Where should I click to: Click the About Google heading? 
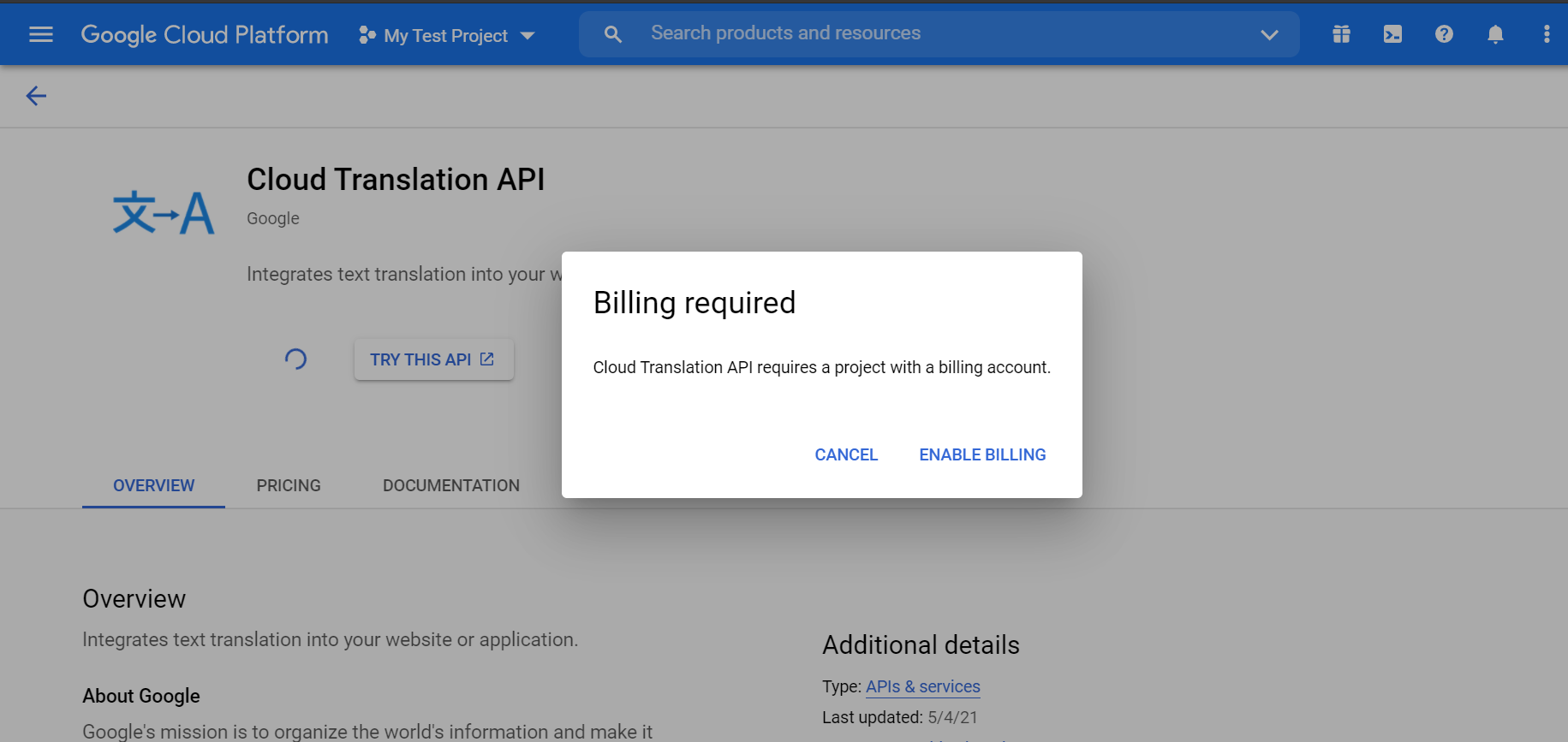[141, 696]
